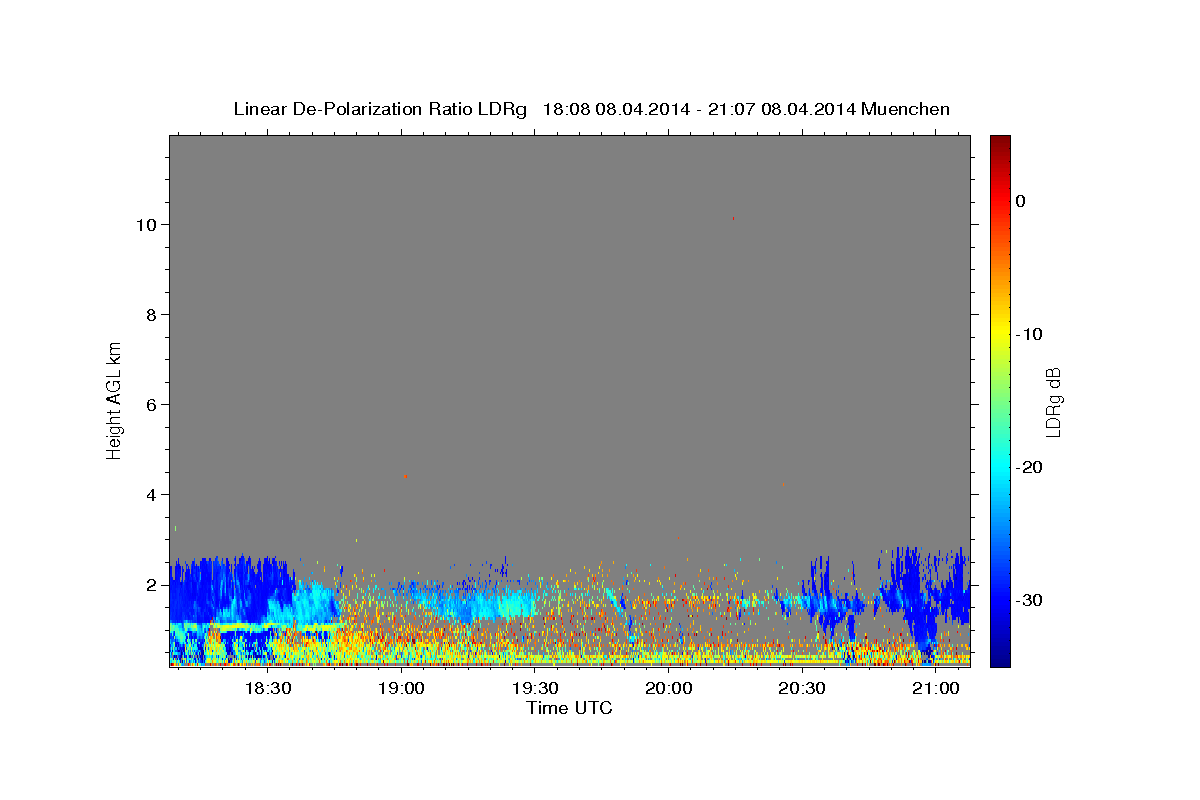Click the 19:30 time tick label
Screen dimensions: 1200x800
(x=535, y=689)
